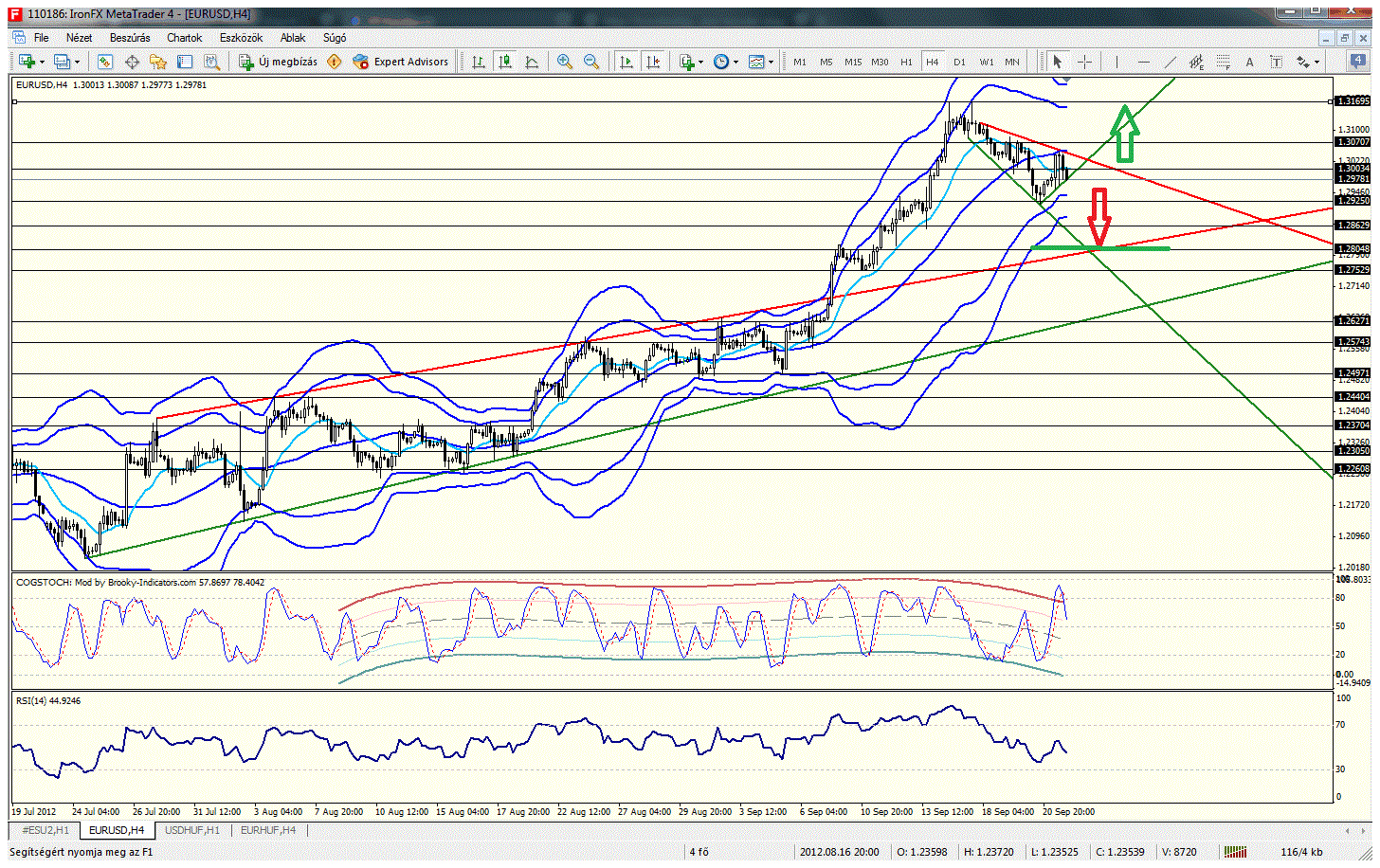The width and height of the screenshot is (1380, 868).
Task: Enable the Expert Advisors button
Action: pyautogui.click(x=401, y=62)
